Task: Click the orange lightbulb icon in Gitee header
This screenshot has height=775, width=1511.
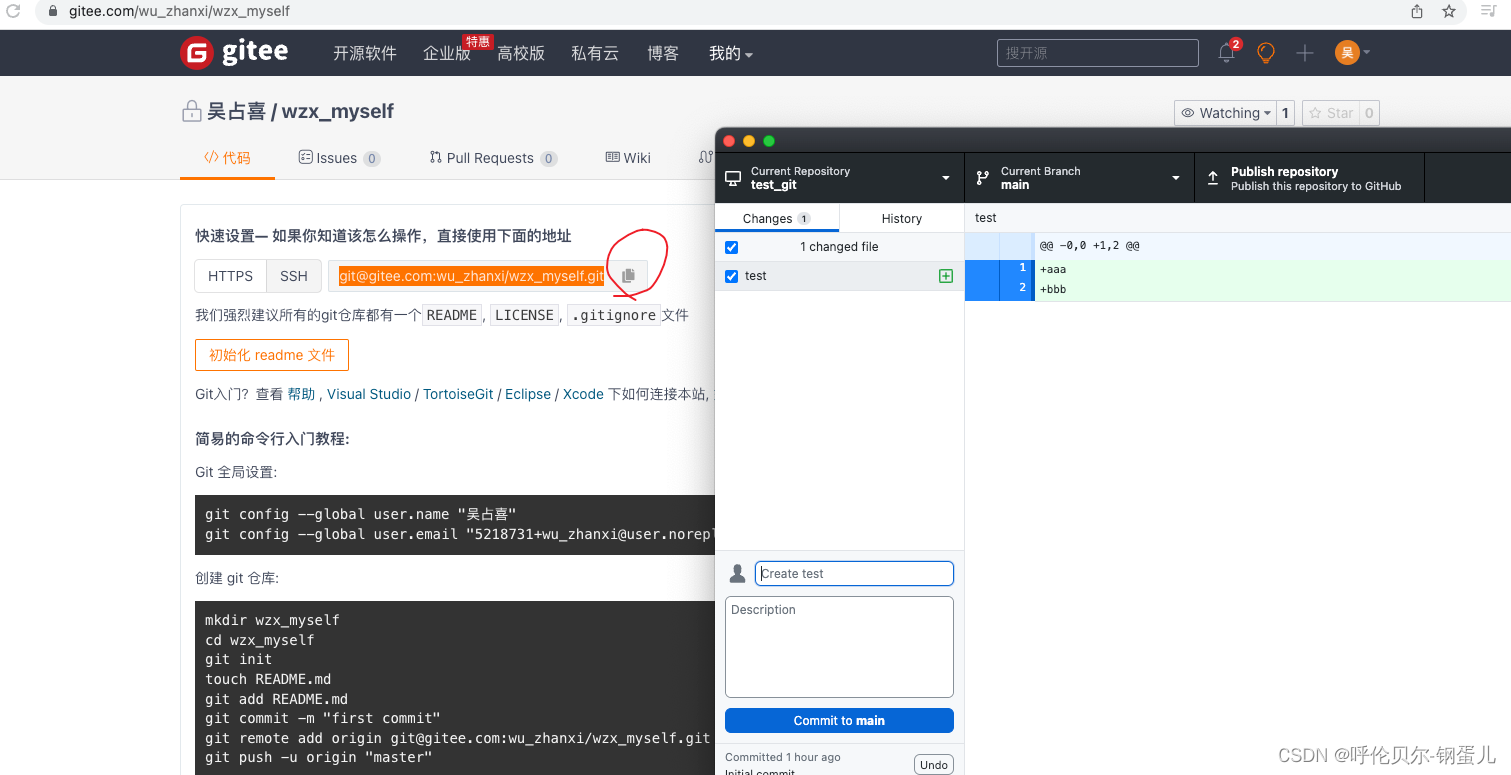Action: tap(1266, 53)
